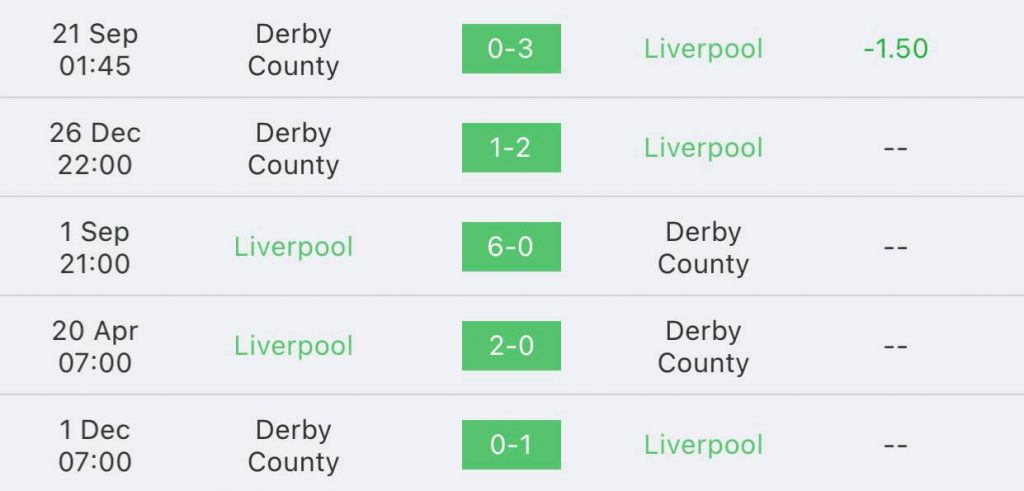Select Liverpool in the 26 Dec match
1024x491 pixels.
click(x=703, y=148)
